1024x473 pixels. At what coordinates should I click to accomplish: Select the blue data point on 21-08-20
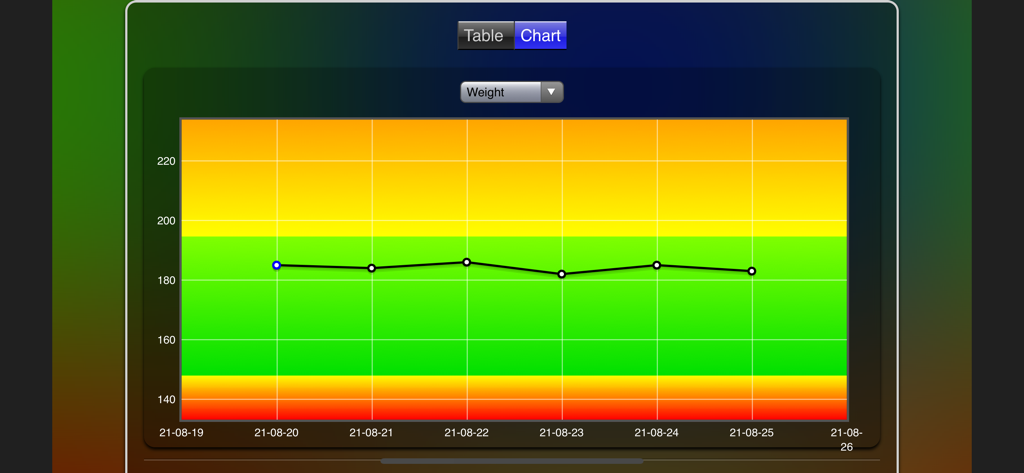(x=277, y=265)
